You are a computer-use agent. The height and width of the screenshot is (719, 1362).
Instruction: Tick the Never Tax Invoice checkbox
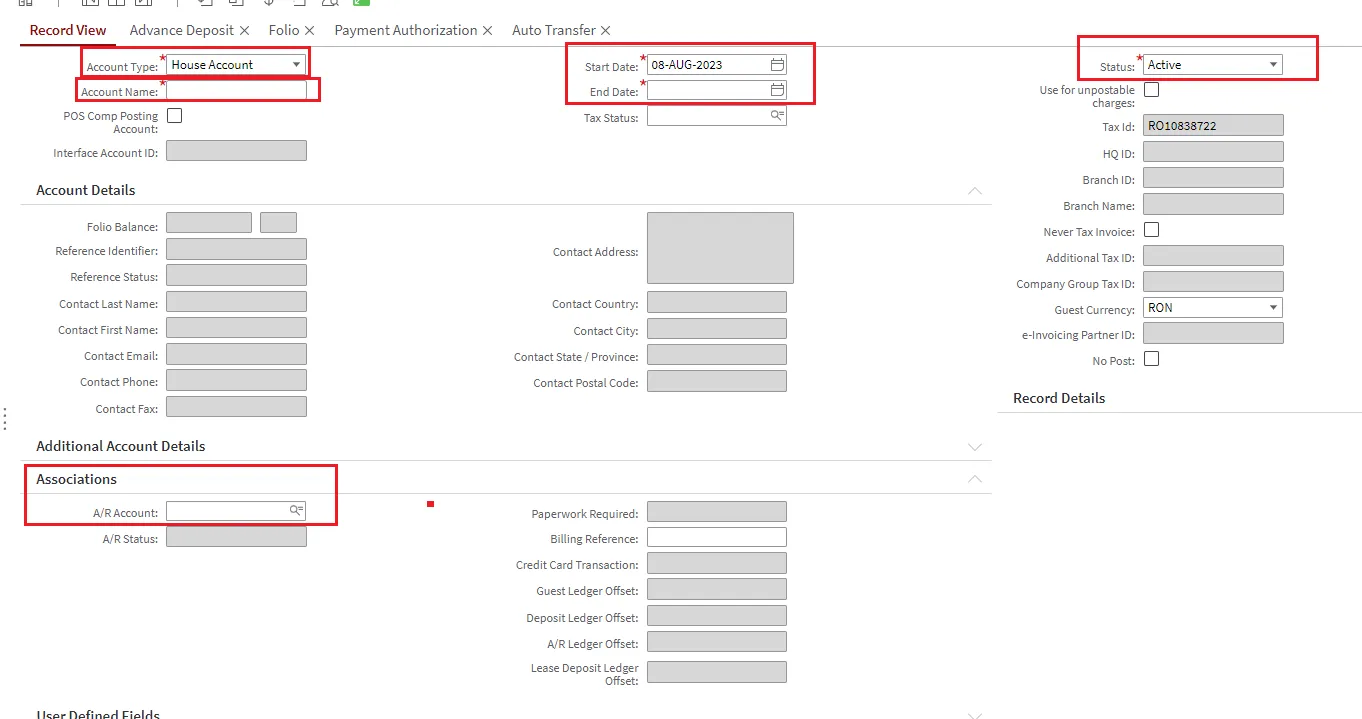(x=1151, y=230)
